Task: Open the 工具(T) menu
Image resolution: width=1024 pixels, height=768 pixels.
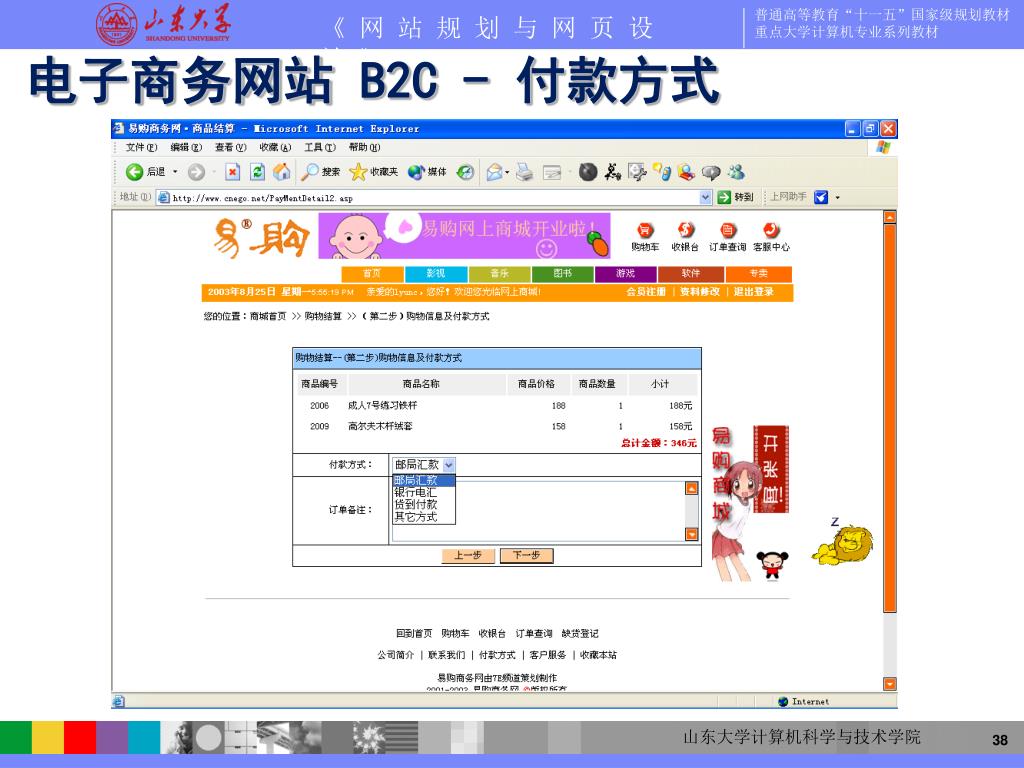Action: 319,148
